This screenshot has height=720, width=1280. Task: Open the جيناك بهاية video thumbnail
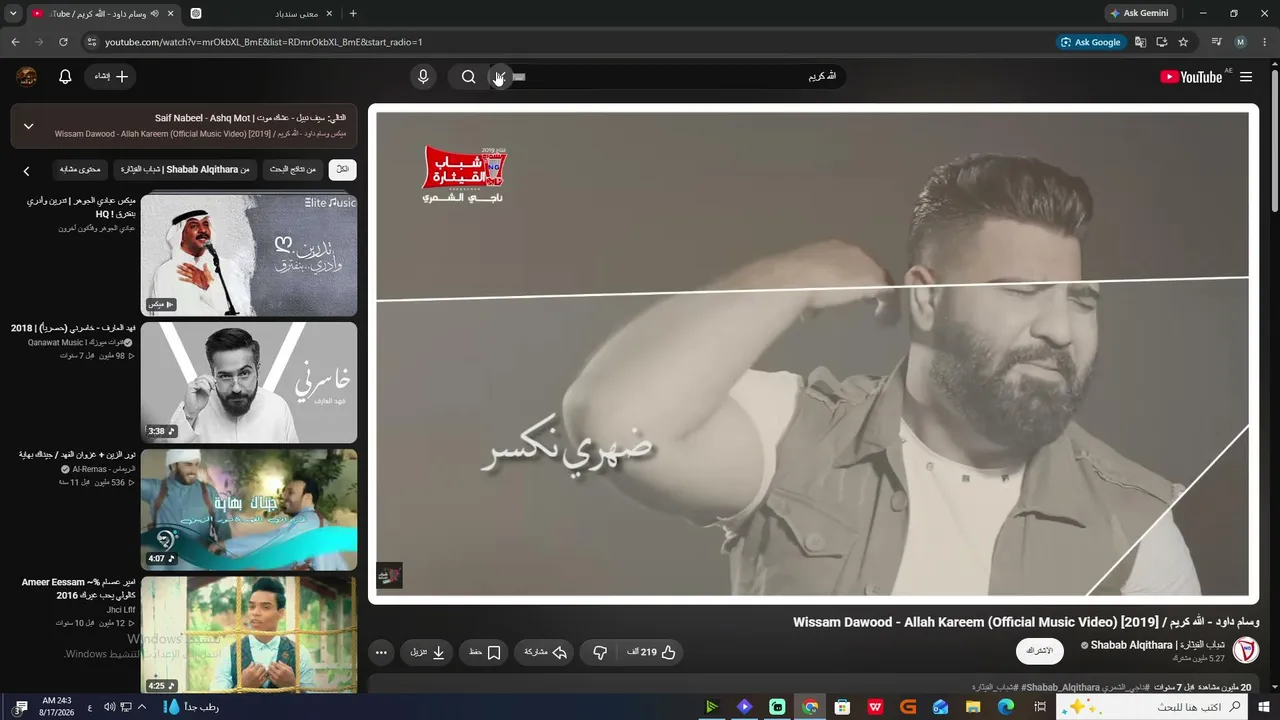[249, 509]
